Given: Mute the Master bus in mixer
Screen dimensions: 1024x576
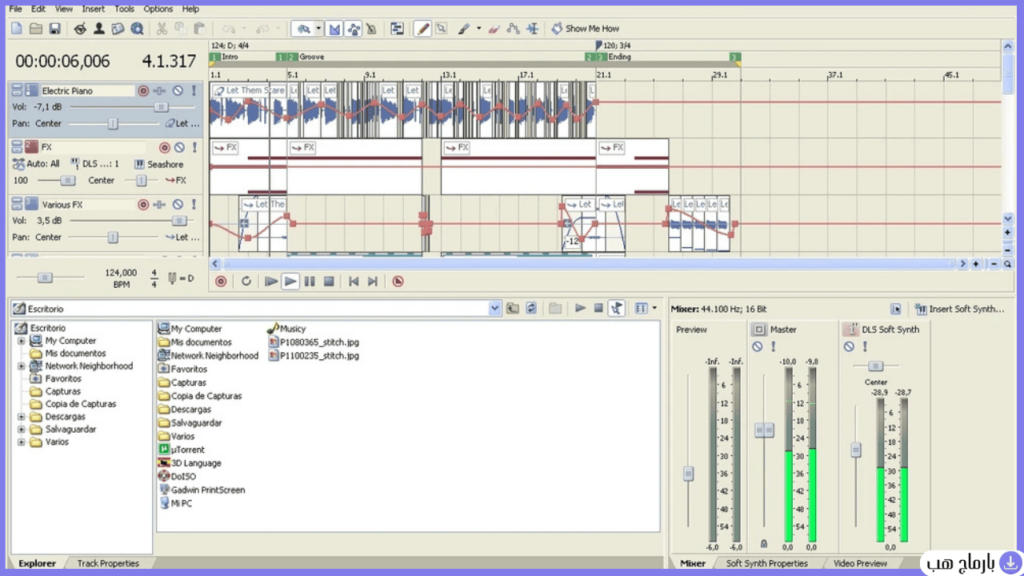Looking at the screenshot, I should click(x=757, y=347).
